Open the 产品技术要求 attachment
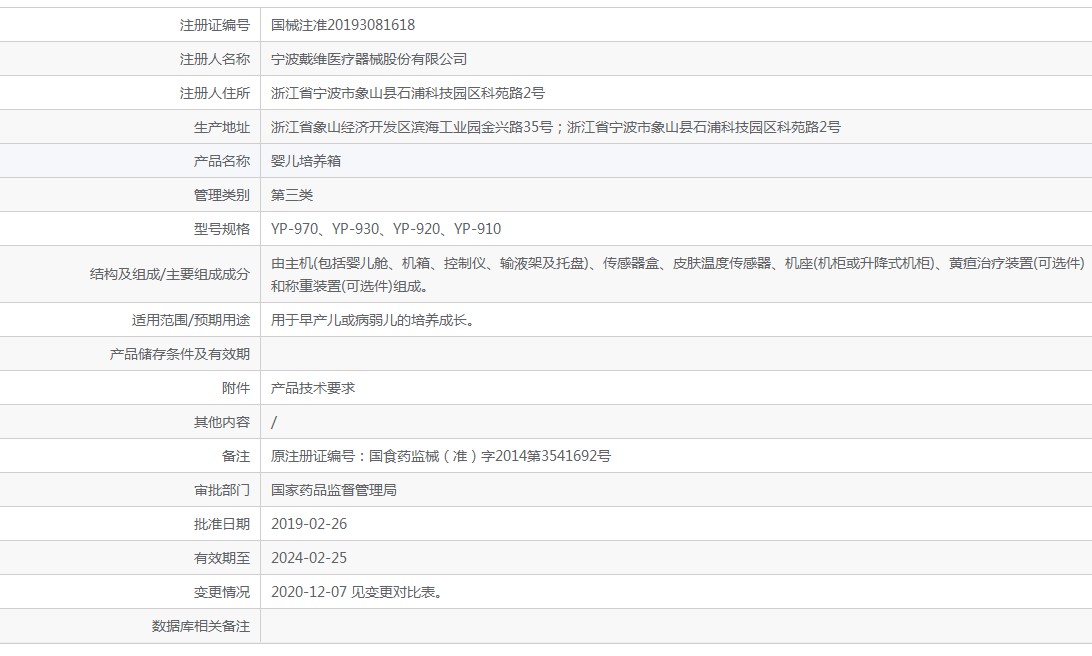The image size is (1092, 656). click(313, 388)
